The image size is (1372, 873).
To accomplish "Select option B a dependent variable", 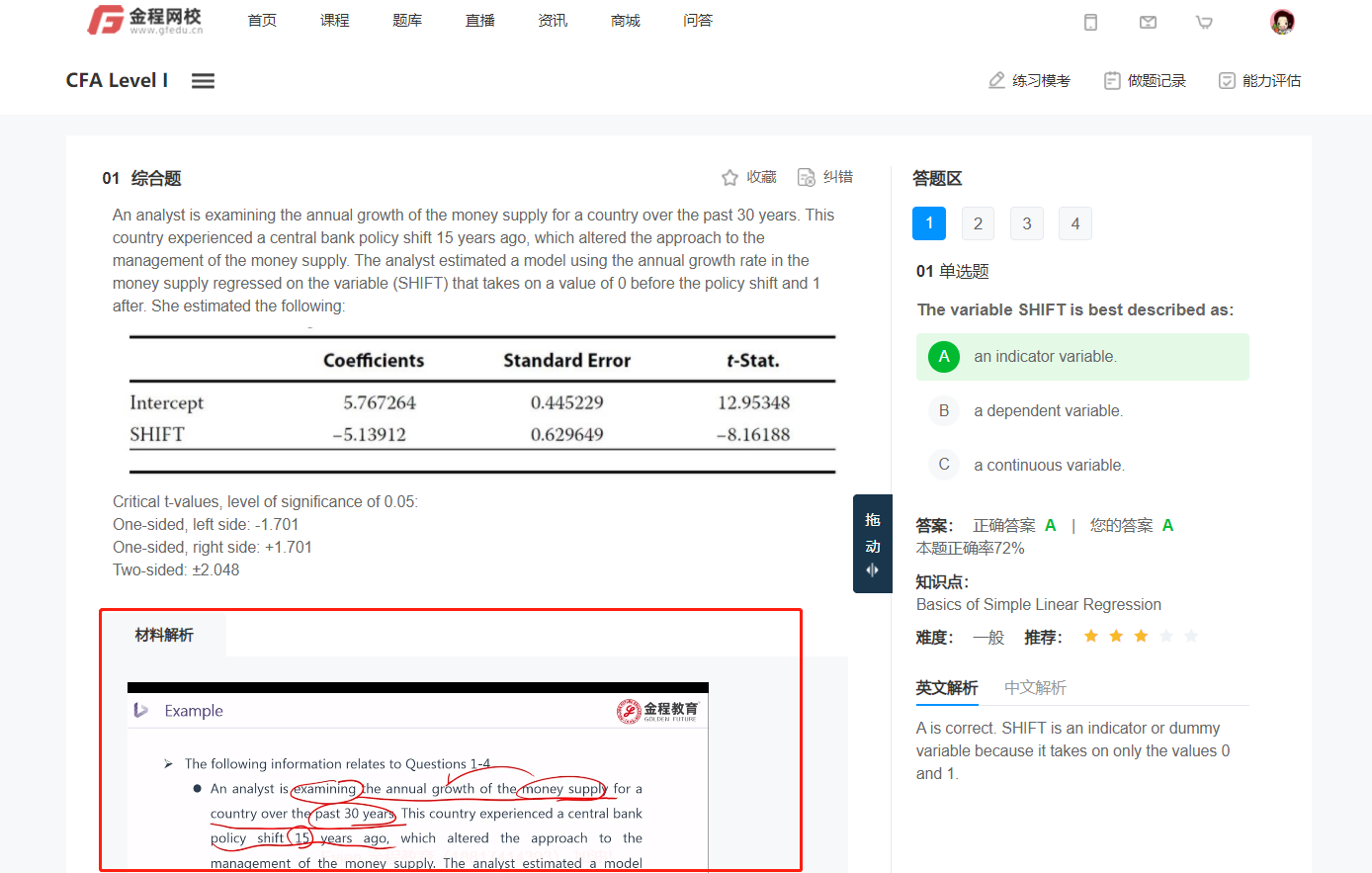I will tap(944, 411).
